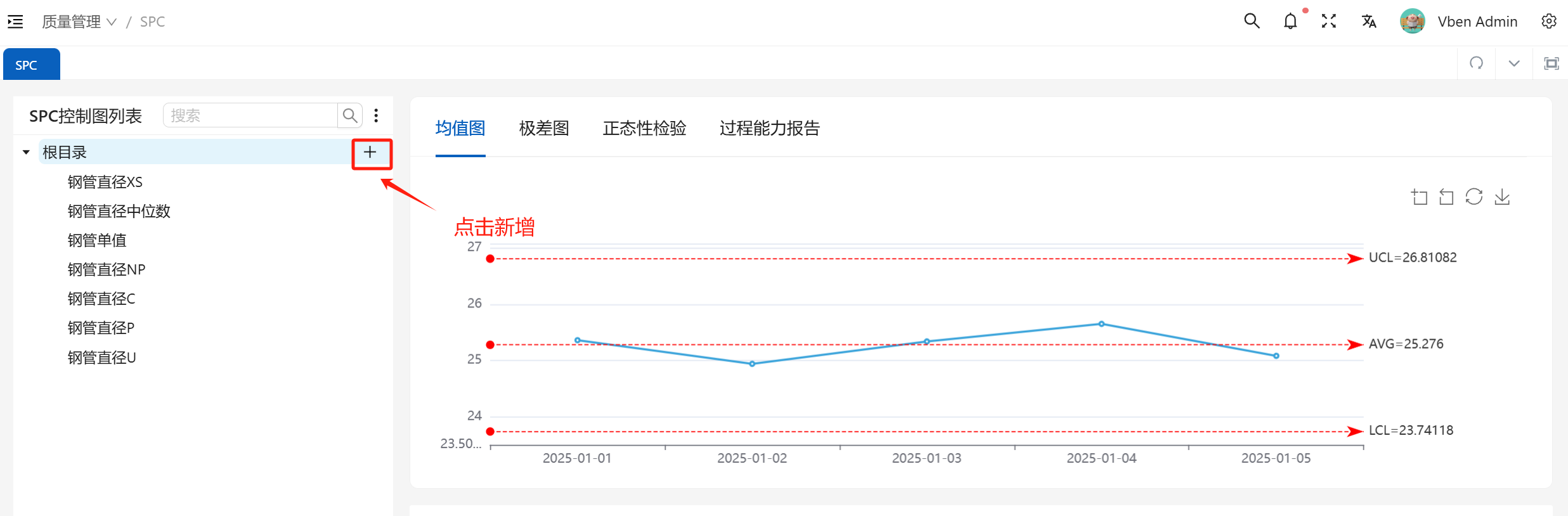Screen dimensions: 1568x516
Task: Open the notifications bell
Action: coord(1290,22)
